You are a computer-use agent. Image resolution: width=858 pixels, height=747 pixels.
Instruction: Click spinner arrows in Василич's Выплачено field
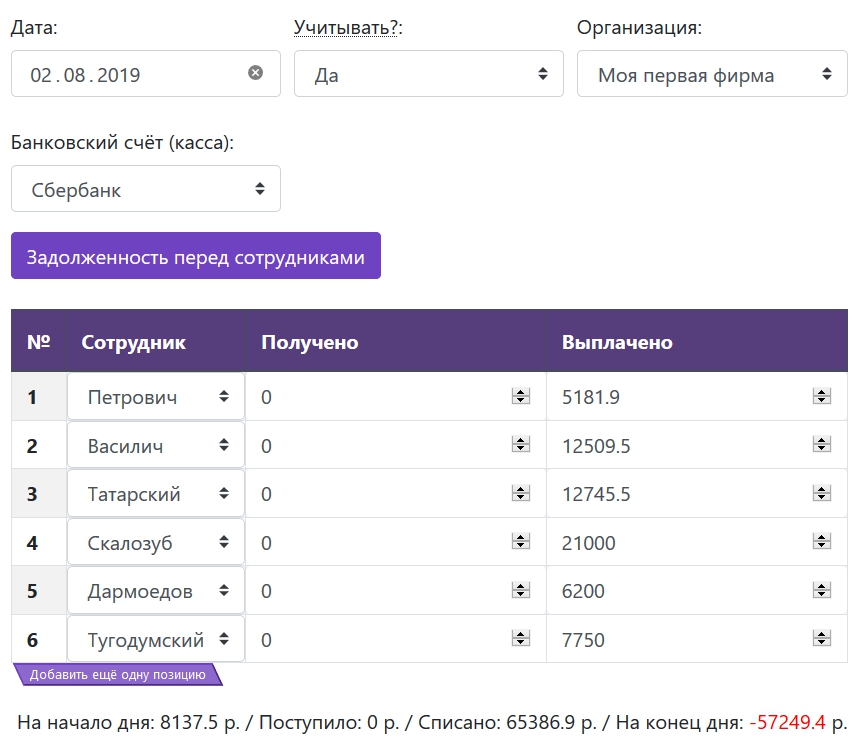[821, 446]
